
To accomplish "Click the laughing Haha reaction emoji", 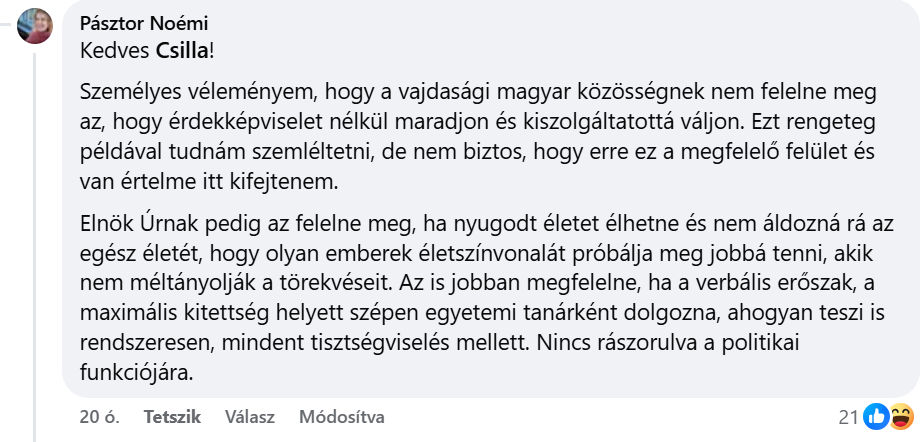I will tap(899, 416).
